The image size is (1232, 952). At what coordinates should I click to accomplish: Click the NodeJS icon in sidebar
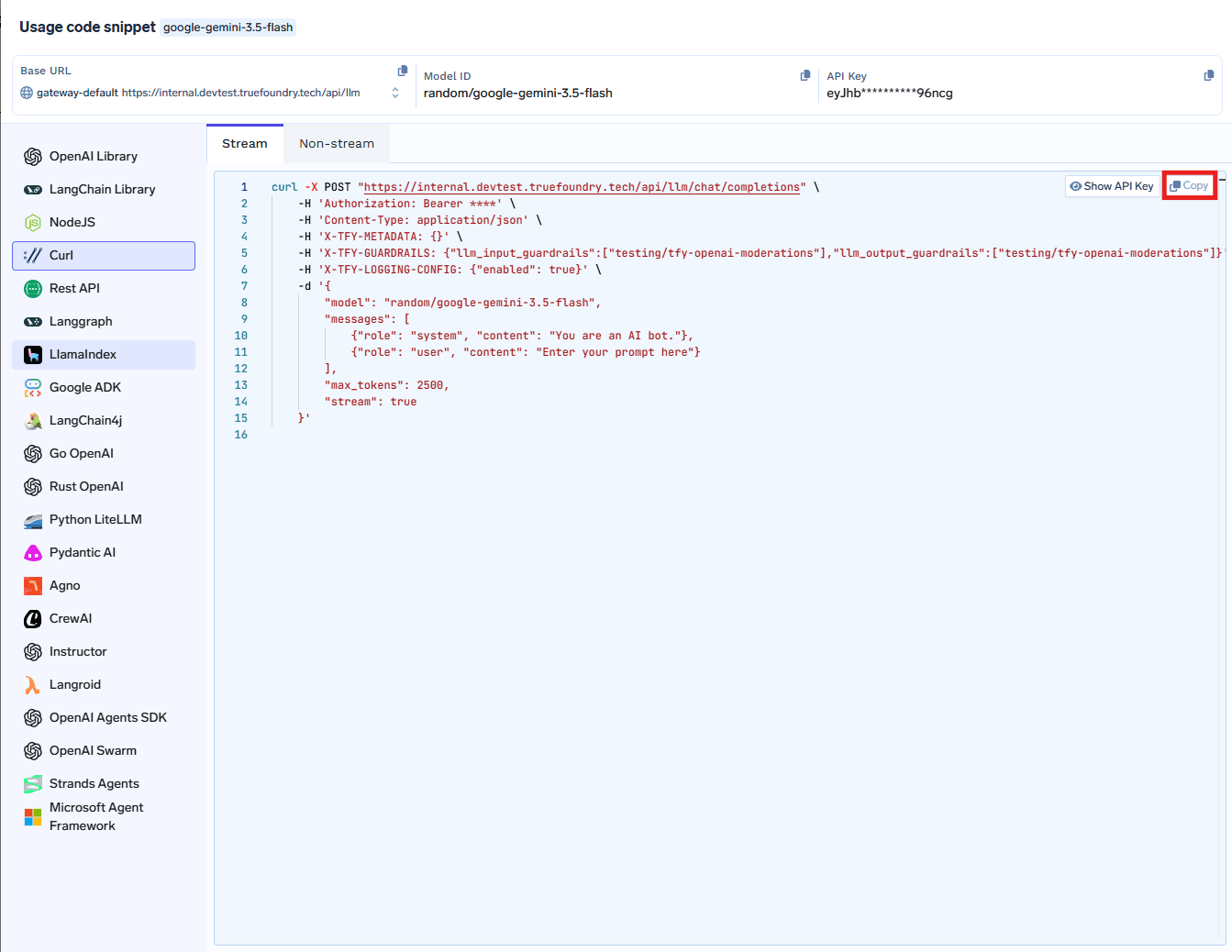33,223
